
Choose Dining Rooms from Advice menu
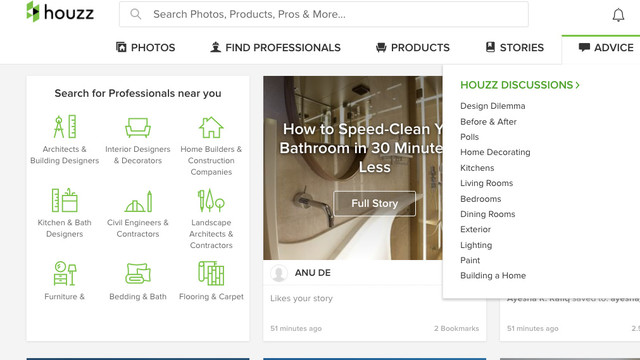[487, 214]
